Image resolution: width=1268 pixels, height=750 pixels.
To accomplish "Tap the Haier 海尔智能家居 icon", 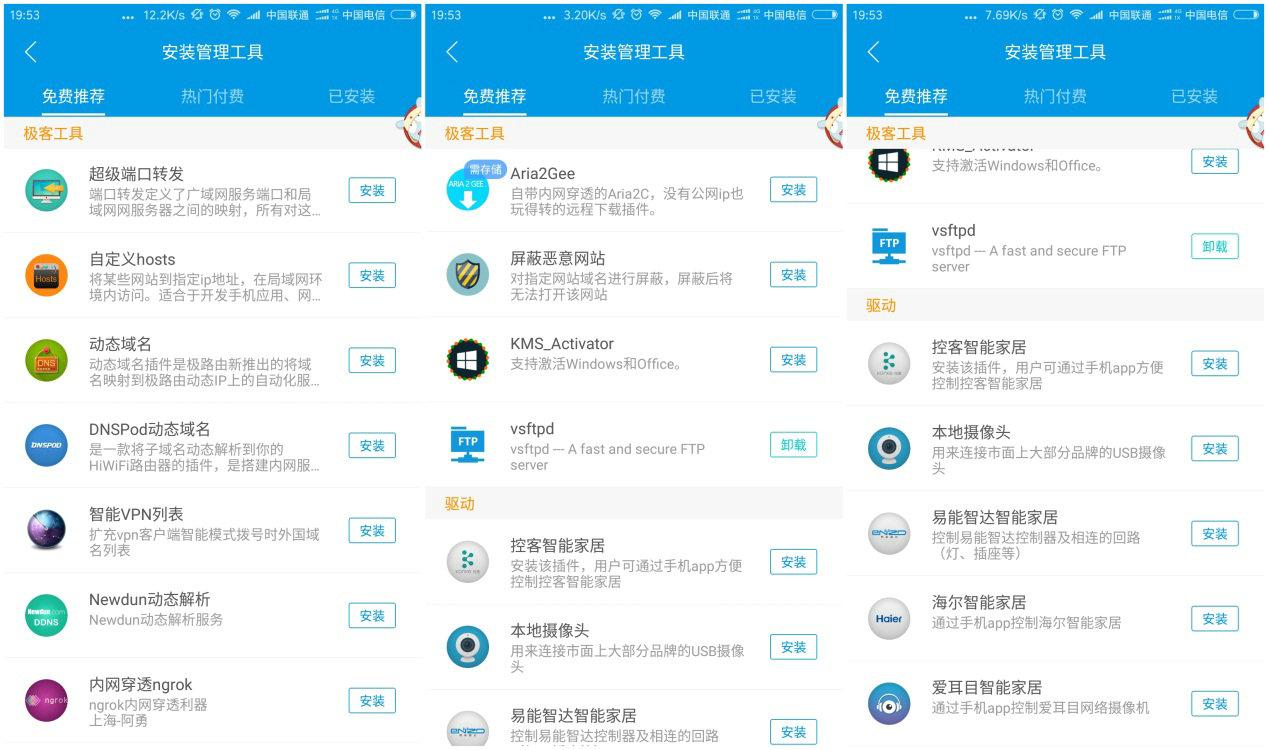I will (x=889, y=619).
